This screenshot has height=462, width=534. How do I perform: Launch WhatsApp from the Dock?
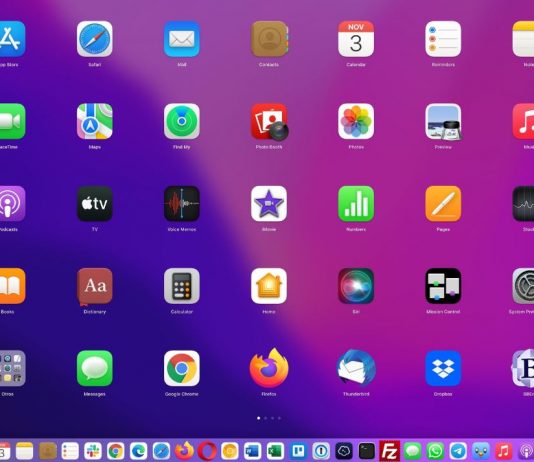(x=436, y=451)
